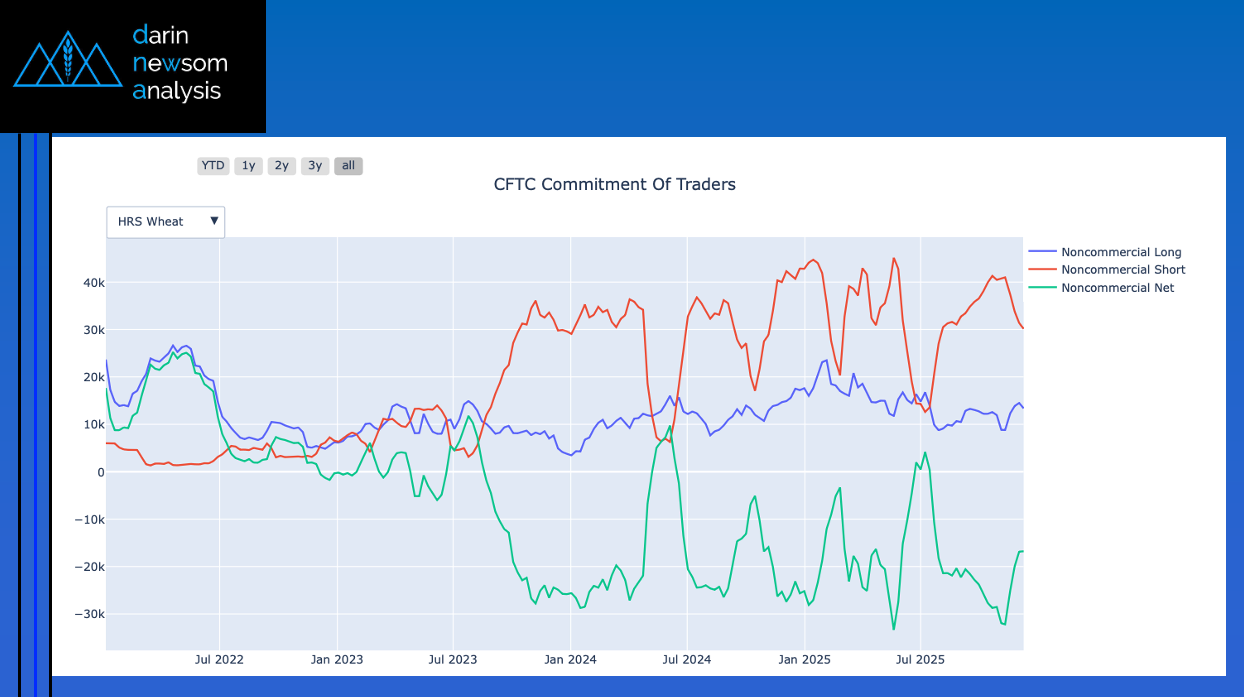This screenshot has height=697, width=1244.
Task: Click the 40k y-axis label
Action: (x=93, y=283)
